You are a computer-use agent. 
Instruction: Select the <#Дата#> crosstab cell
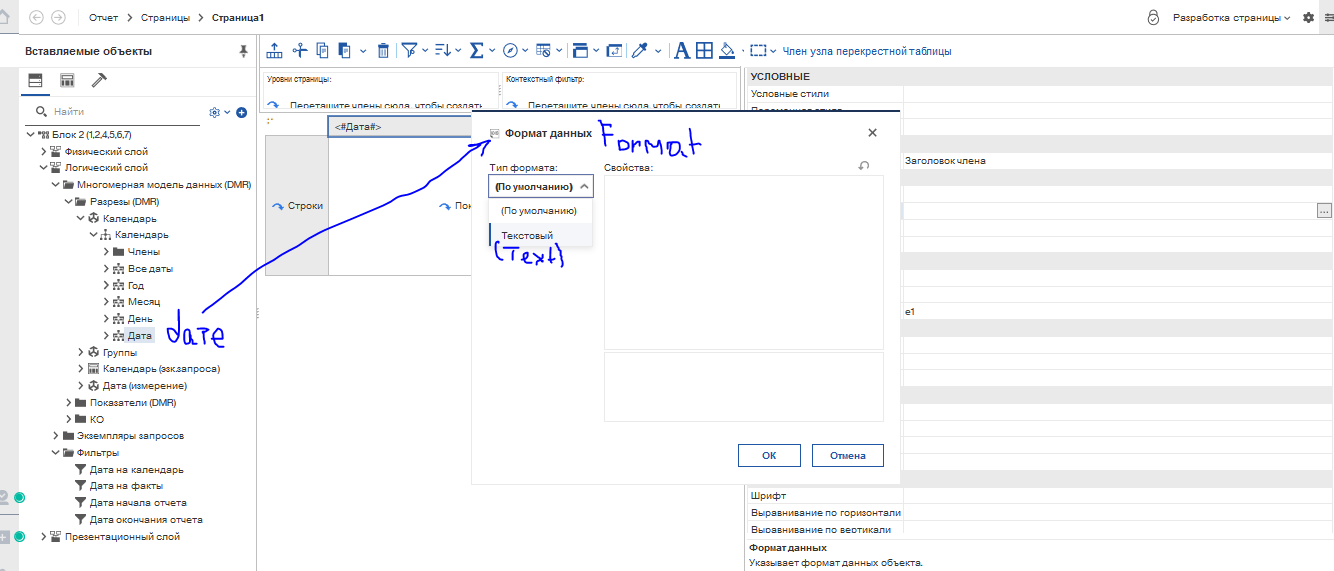click(400, 126)
